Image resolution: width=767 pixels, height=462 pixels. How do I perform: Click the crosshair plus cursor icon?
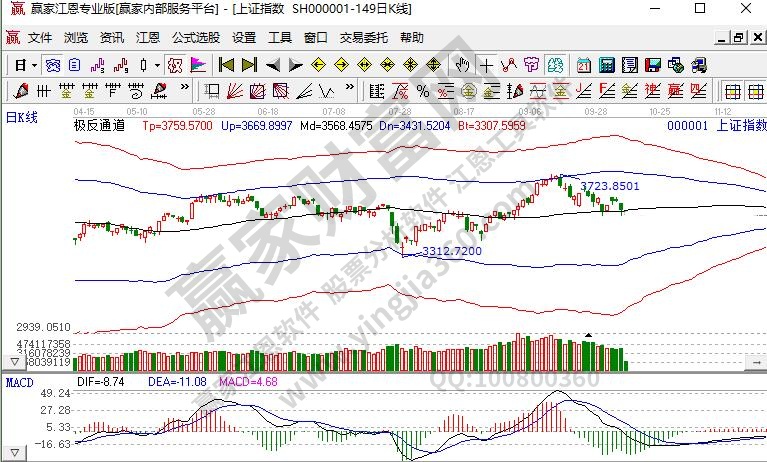click(x=487, y=65)
